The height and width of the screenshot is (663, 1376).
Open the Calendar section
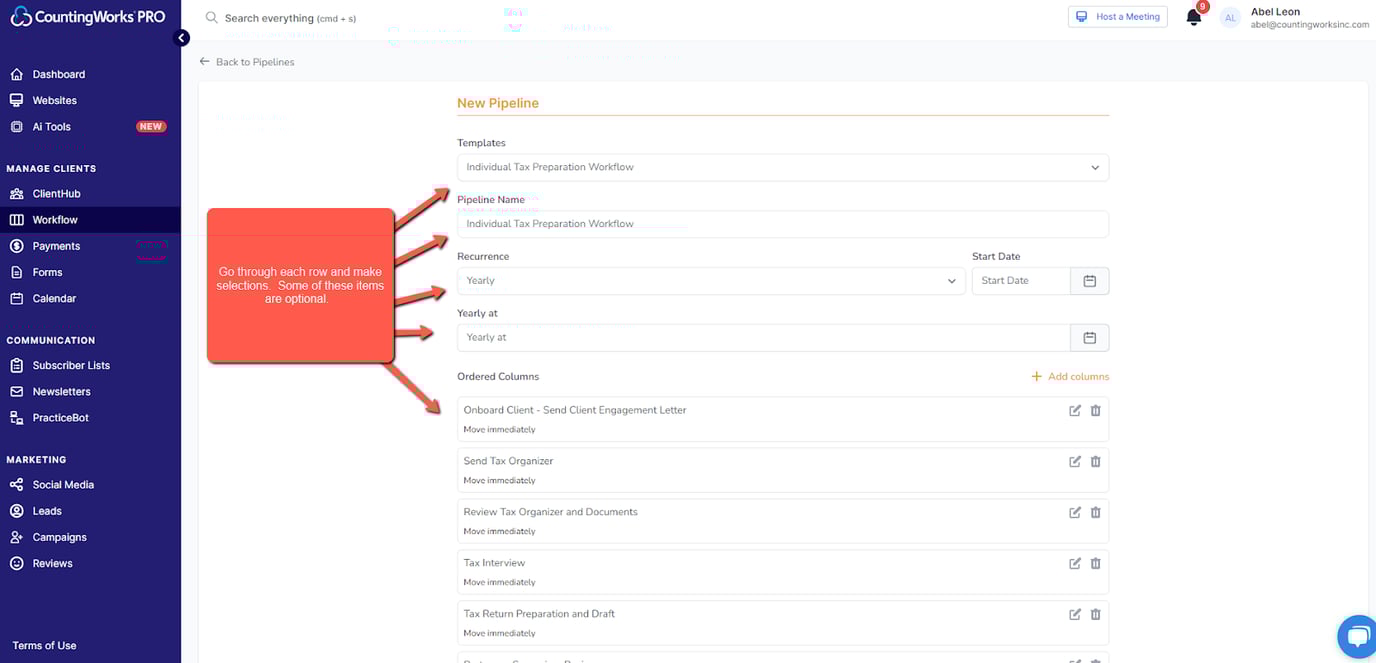click(52, 297)
